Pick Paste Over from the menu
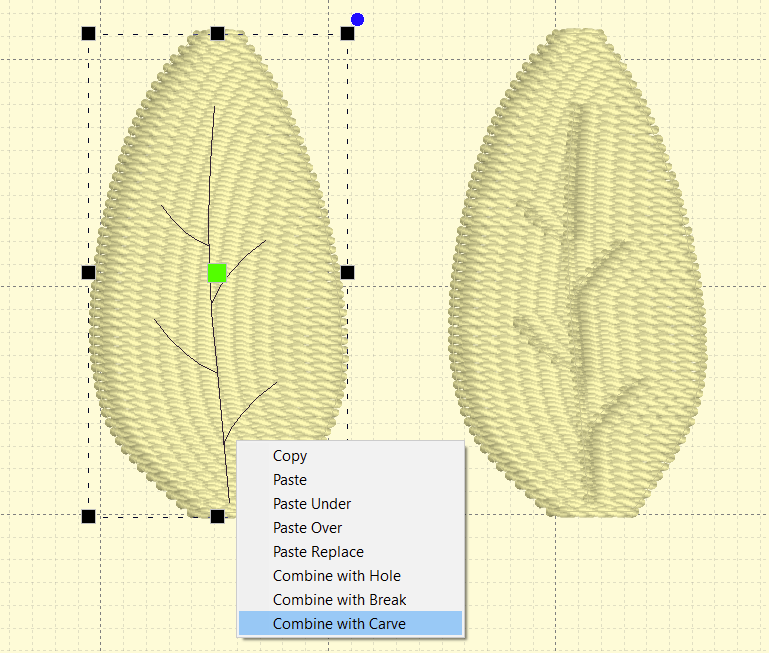 point(307,528)
